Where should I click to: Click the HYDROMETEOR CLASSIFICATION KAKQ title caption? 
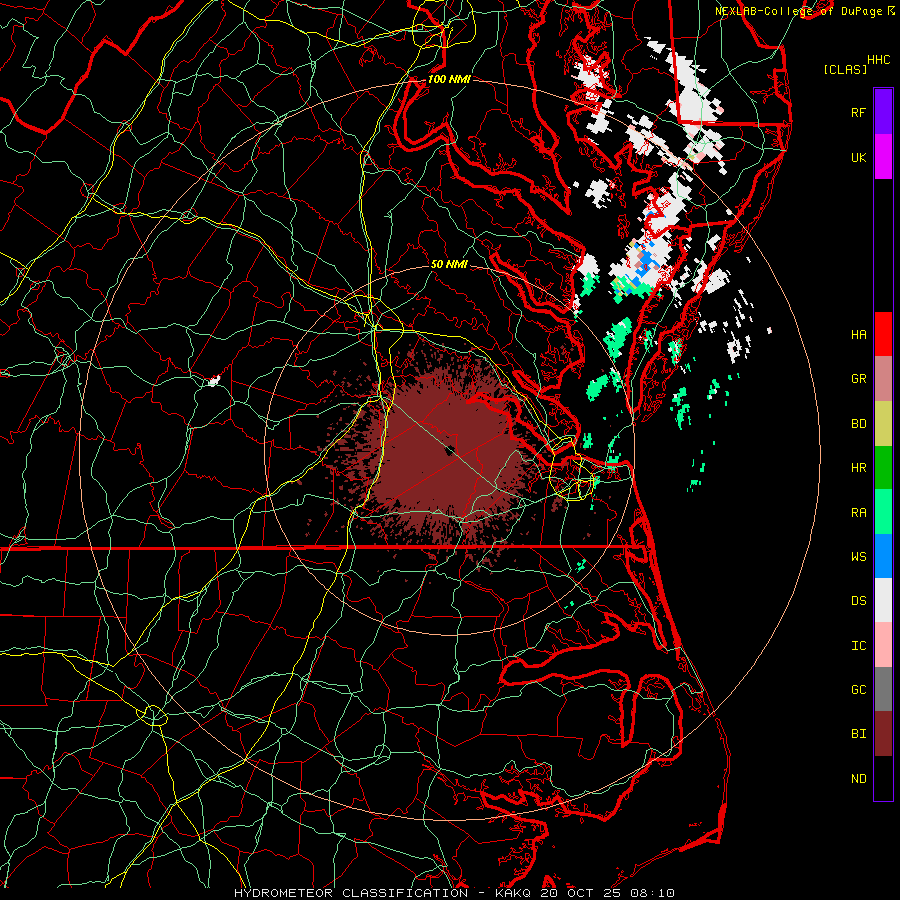(454, 893)
